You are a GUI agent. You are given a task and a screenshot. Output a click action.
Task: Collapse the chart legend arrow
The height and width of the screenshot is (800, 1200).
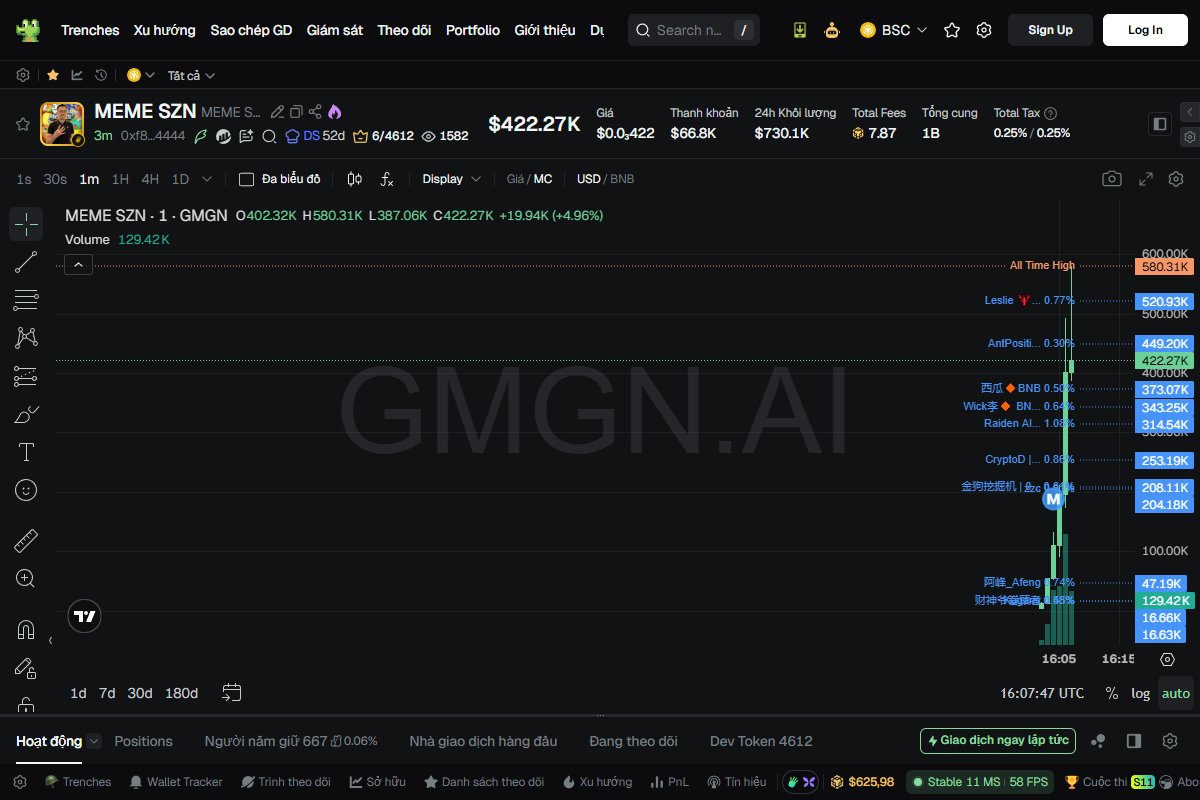coord(79,265)
